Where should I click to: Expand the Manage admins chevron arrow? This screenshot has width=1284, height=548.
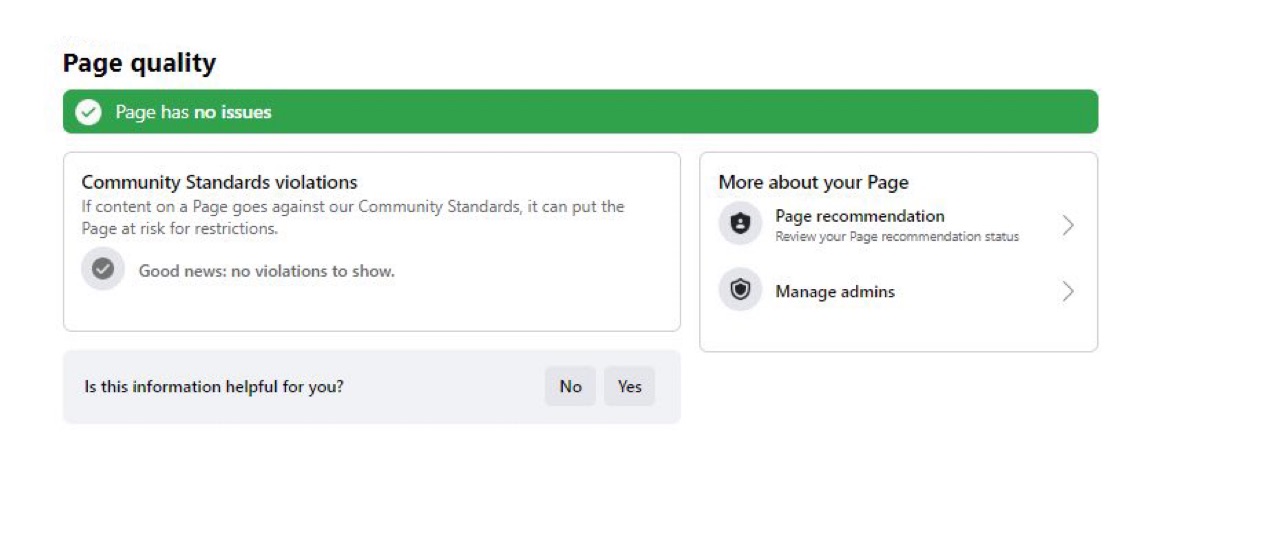(1068, 291)
